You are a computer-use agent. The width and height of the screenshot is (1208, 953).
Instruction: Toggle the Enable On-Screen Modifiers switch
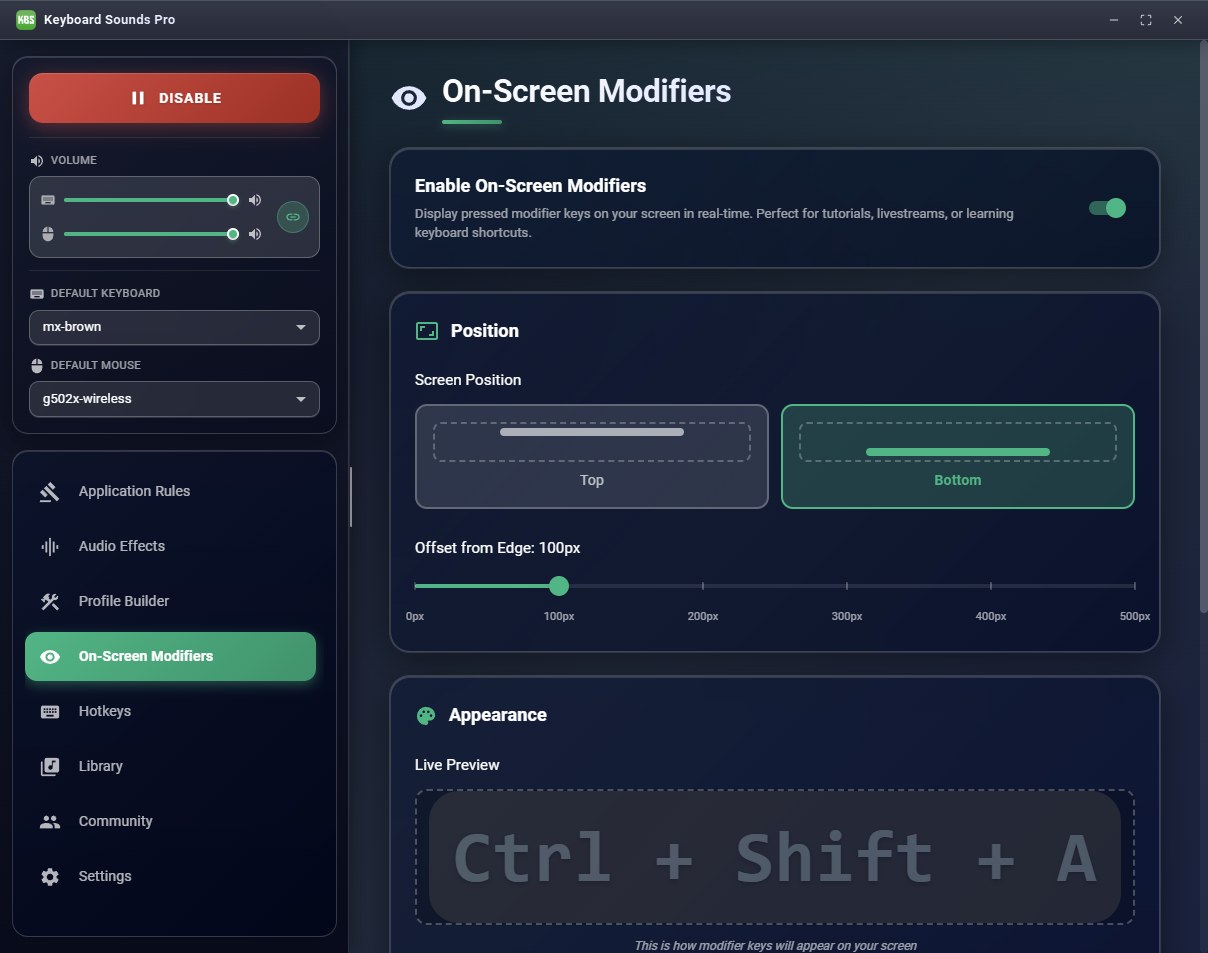1107,208
